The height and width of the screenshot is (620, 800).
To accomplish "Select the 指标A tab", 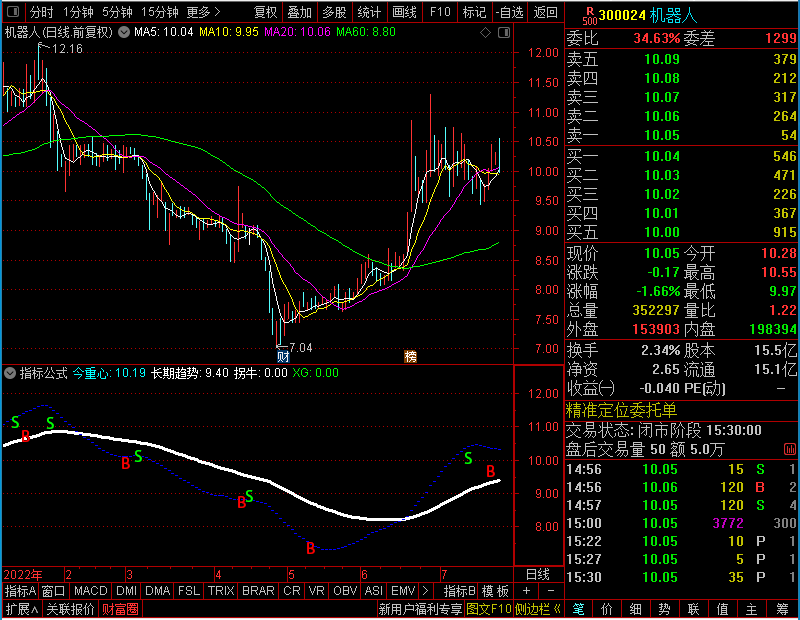I will tap(20, 591).
